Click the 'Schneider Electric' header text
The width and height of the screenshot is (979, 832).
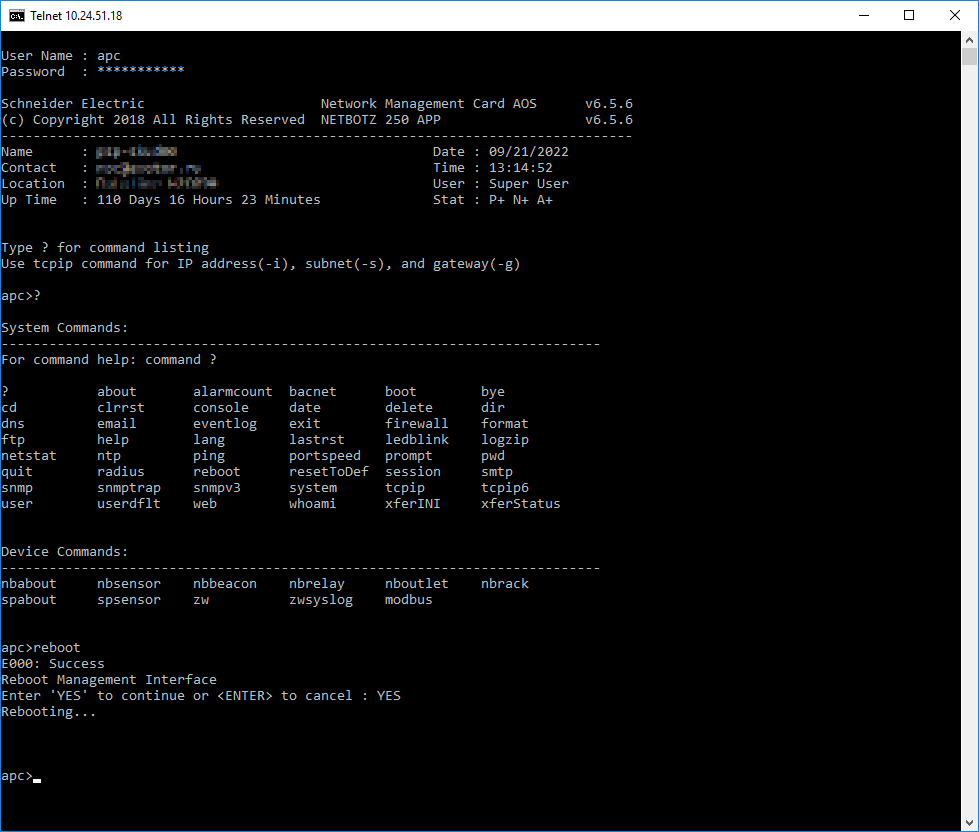click(x=72, y=104)
